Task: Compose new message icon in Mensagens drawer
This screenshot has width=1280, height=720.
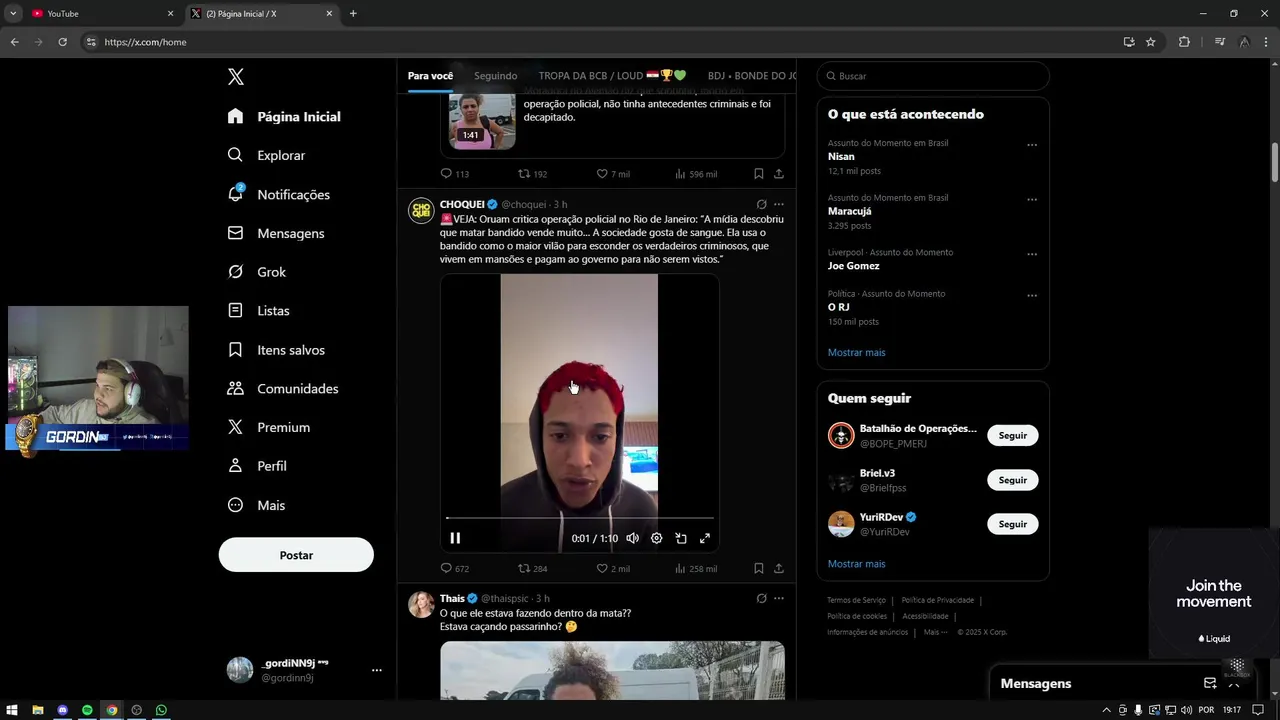Action: pos(1210,683)
